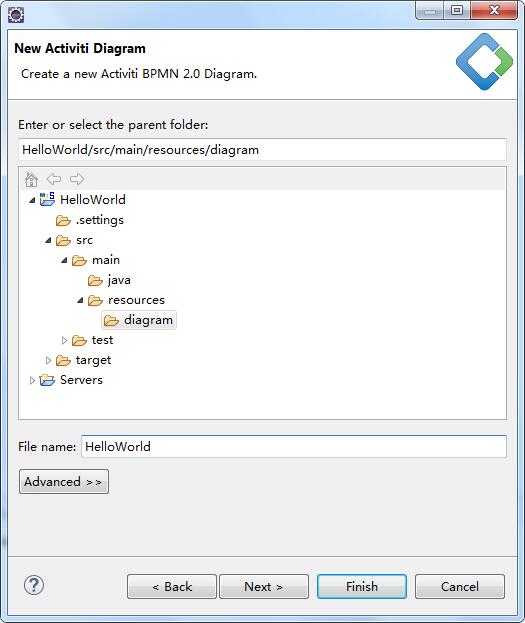The width and height of the screenshot is (525, 623).
Task: Collapse the resources folder node
Action: coord(80,300)
